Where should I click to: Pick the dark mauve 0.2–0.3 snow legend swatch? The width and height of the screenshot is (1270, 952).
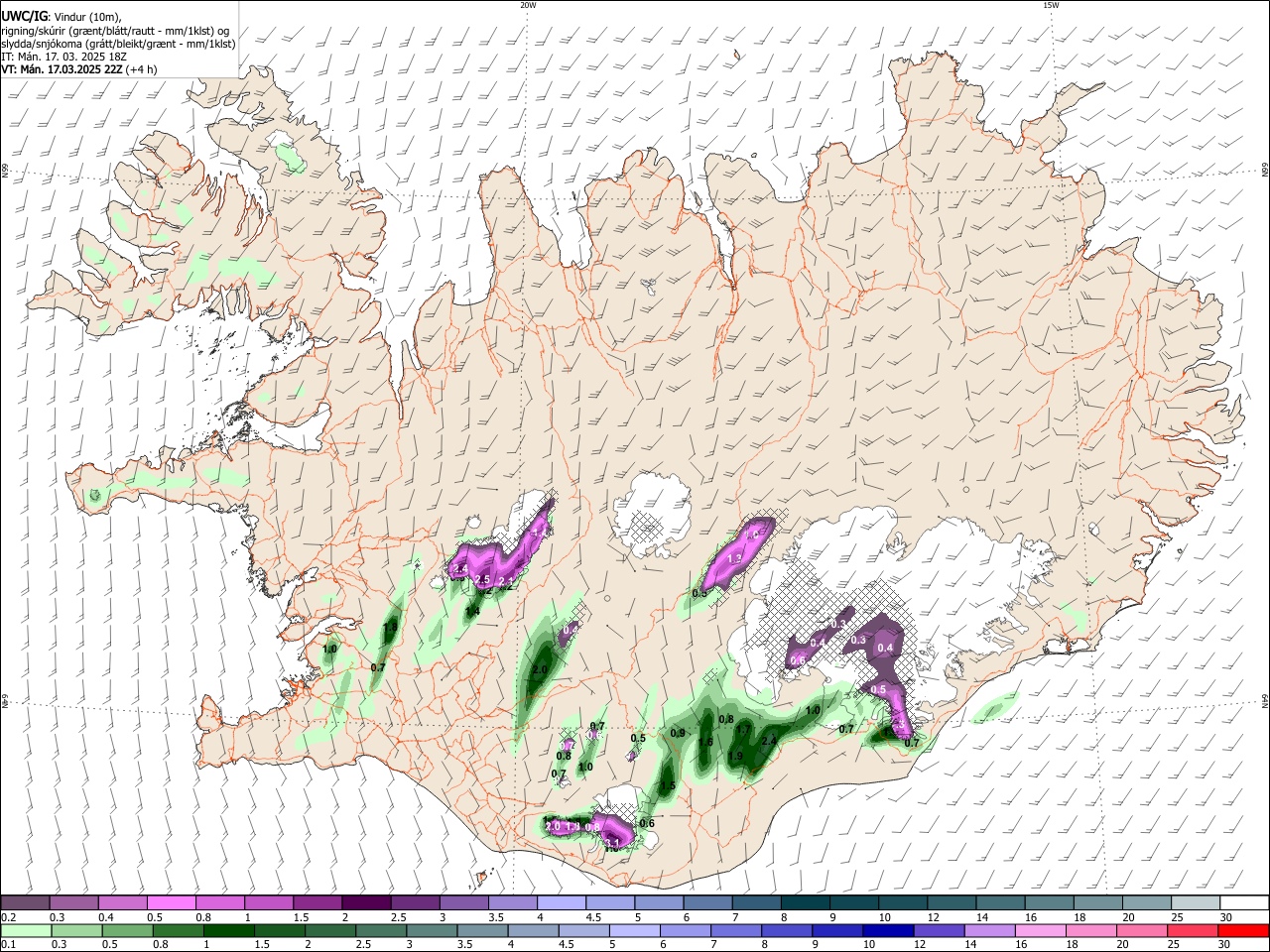point(26,902)
